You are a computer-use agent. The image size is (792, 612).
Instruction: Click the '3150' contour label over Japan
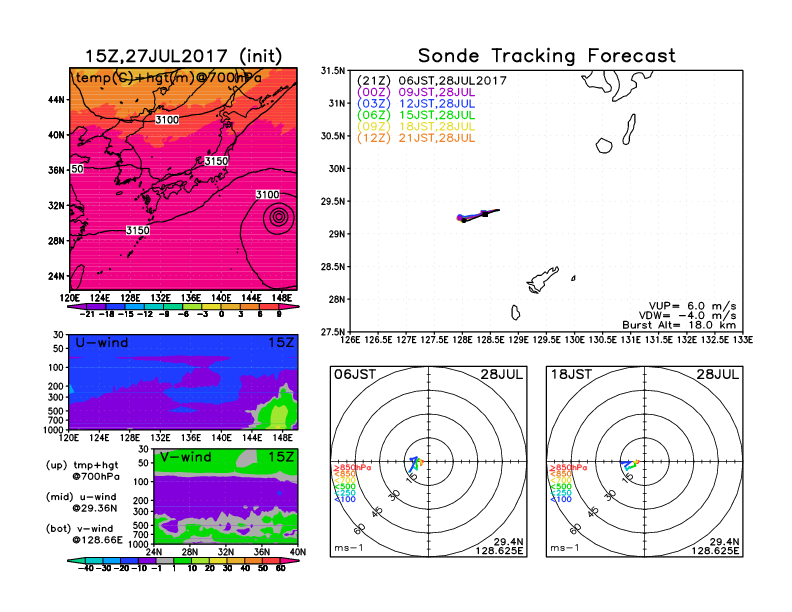tap(216, 161)
